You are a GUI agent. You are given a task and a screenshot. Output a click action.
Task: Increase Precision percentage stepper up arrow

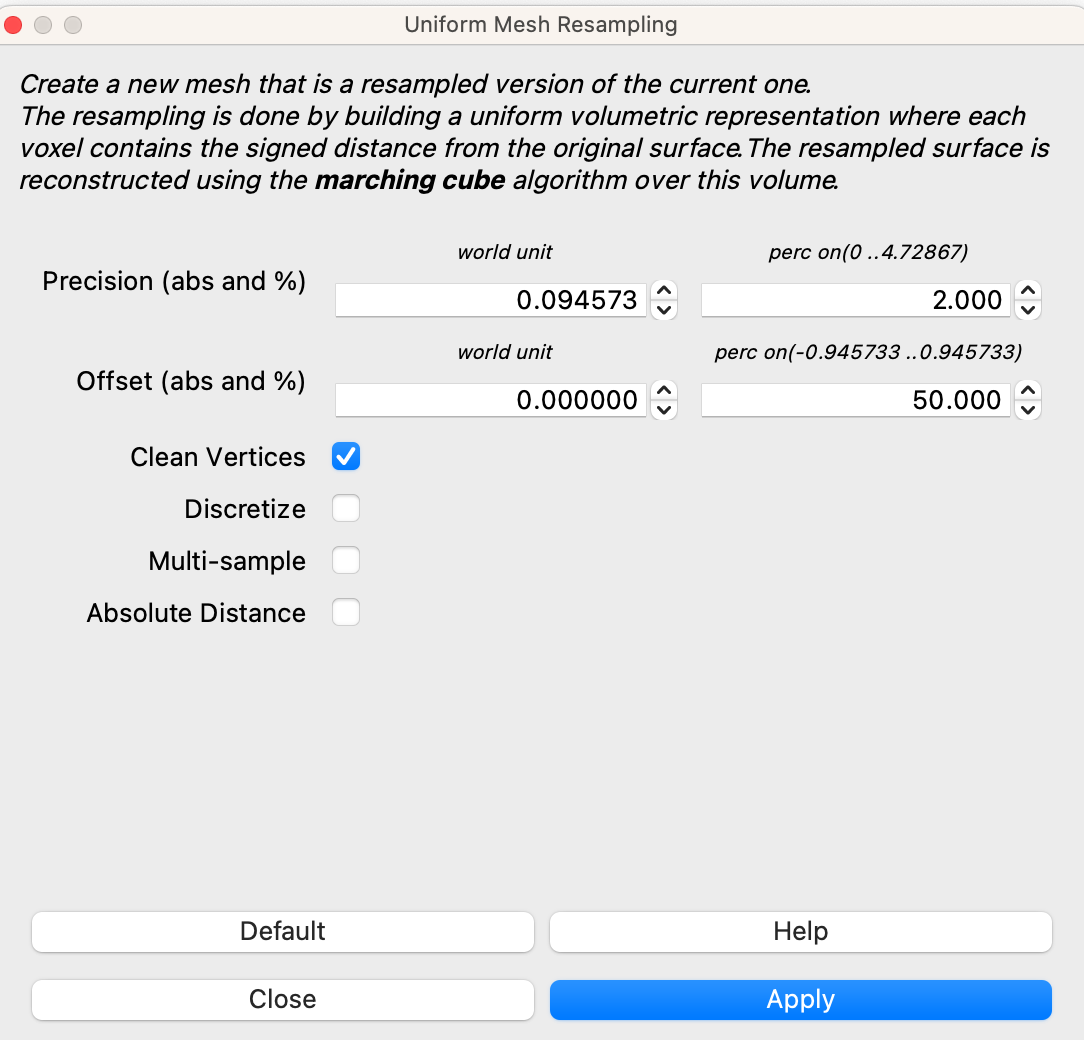[1028, 291]
